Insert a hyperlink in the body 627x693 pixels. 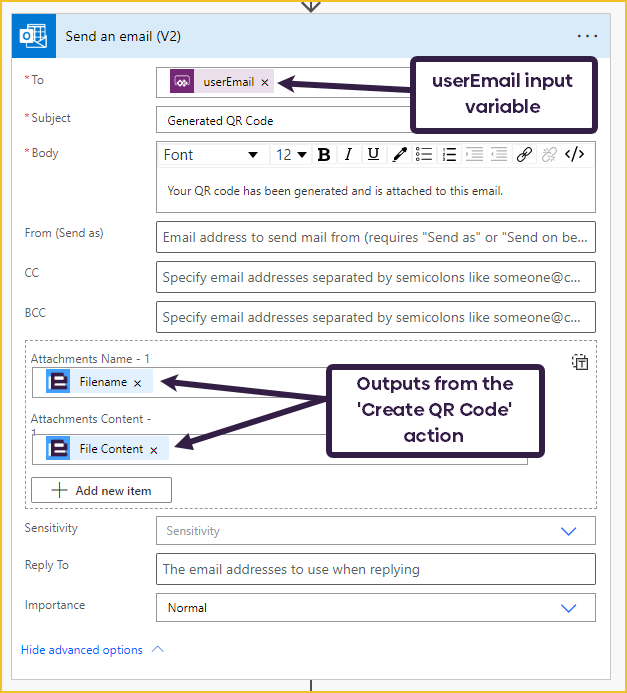[524, 154]
